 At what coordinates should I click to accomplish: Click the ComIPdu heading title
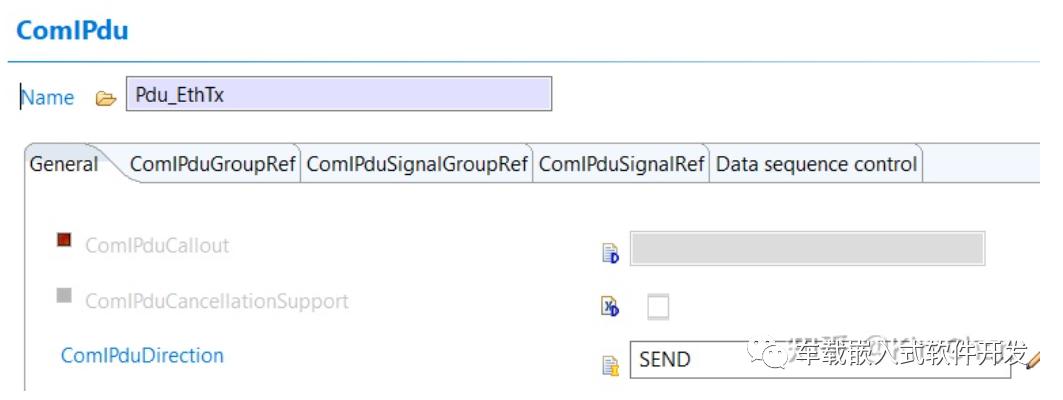click(72, 31)
